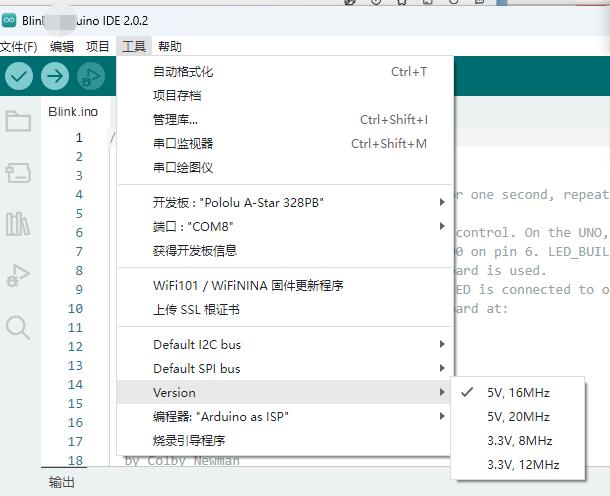Viewport: 610px width, 496px height.
Task: Expand the 编程器 "Arduino as ISP" submenu
Action: pyautogui.click(x=285, y=417)
